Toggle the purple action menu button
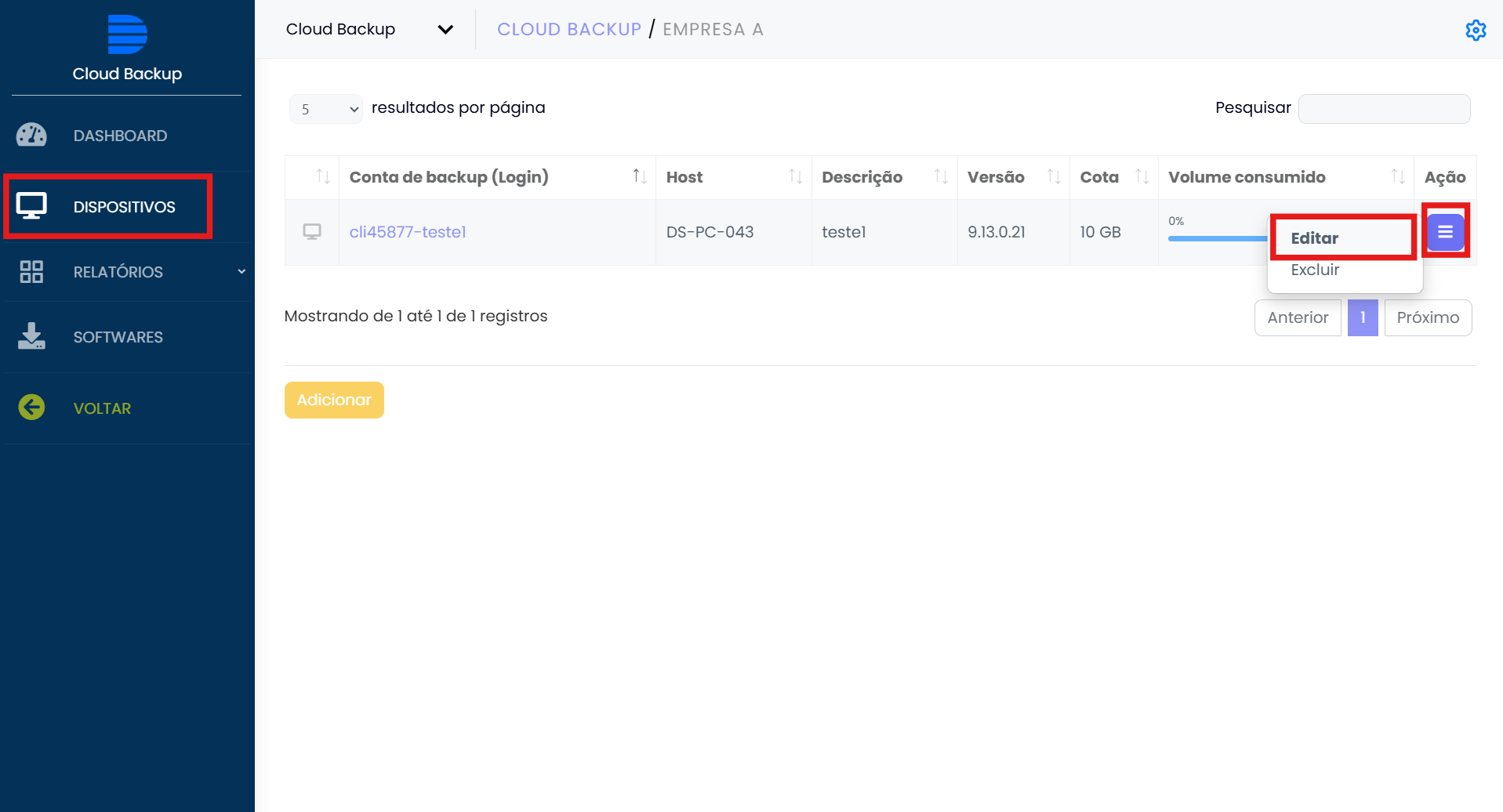1503x812 pixels. pos(1445,232)
